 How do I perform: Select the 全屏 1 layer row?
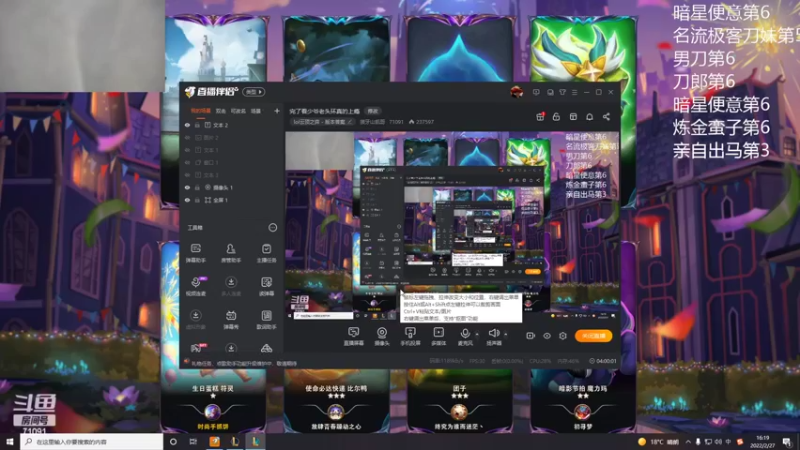click(x=232, y=200)
